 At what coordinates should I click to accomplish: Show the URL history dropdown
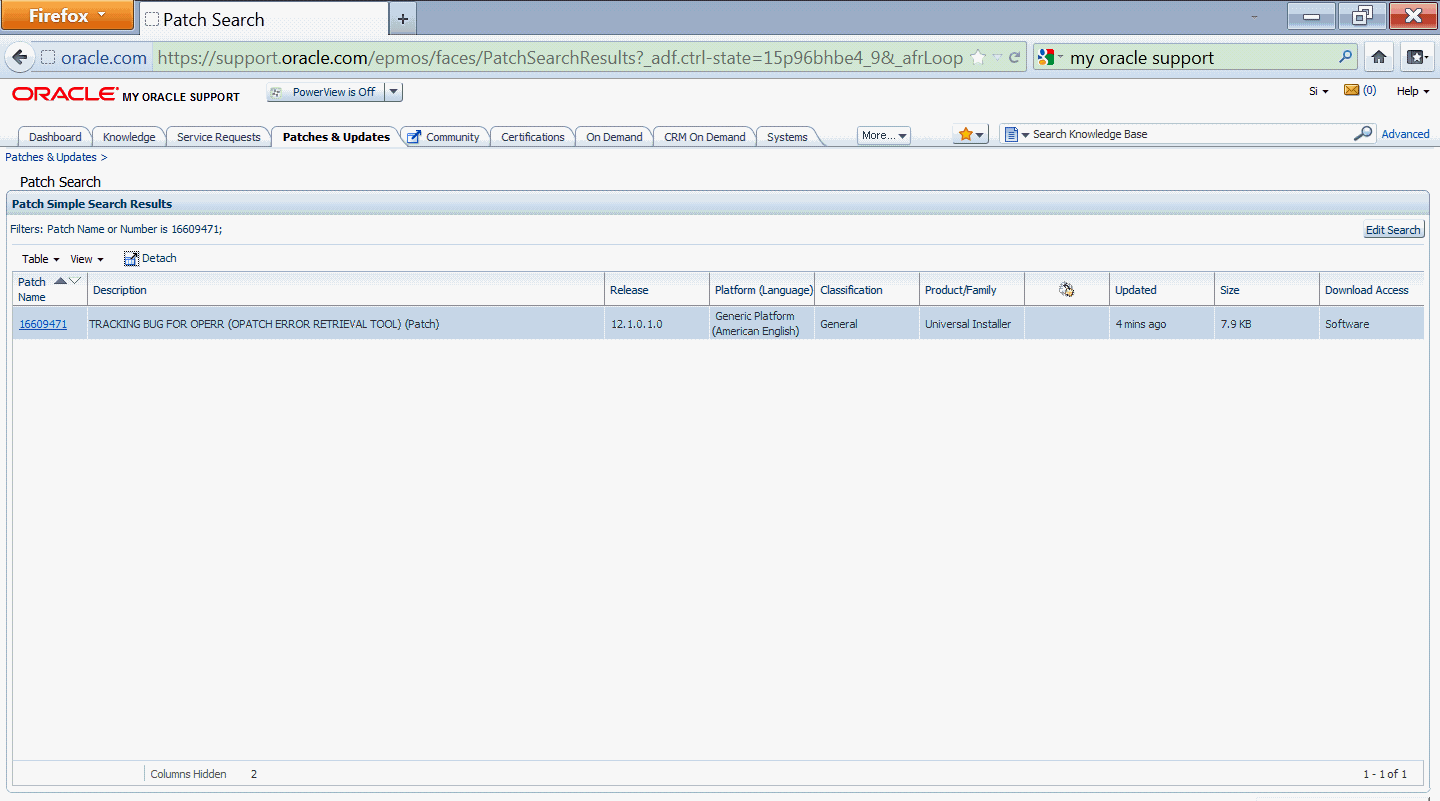[x=997, y=57]
